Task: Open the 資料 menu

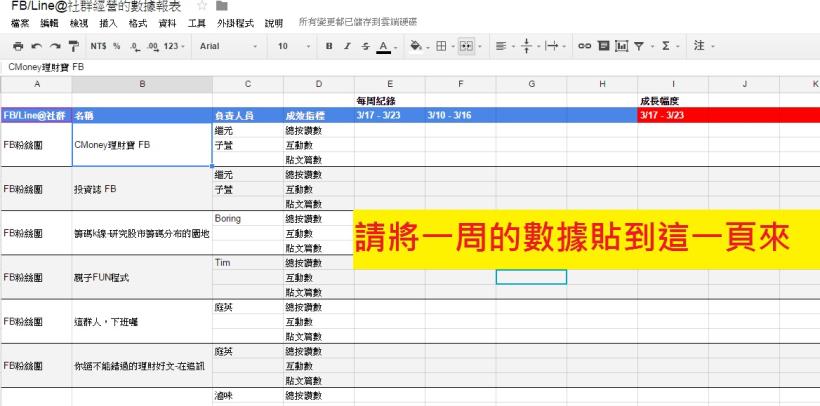Action: 167,23
